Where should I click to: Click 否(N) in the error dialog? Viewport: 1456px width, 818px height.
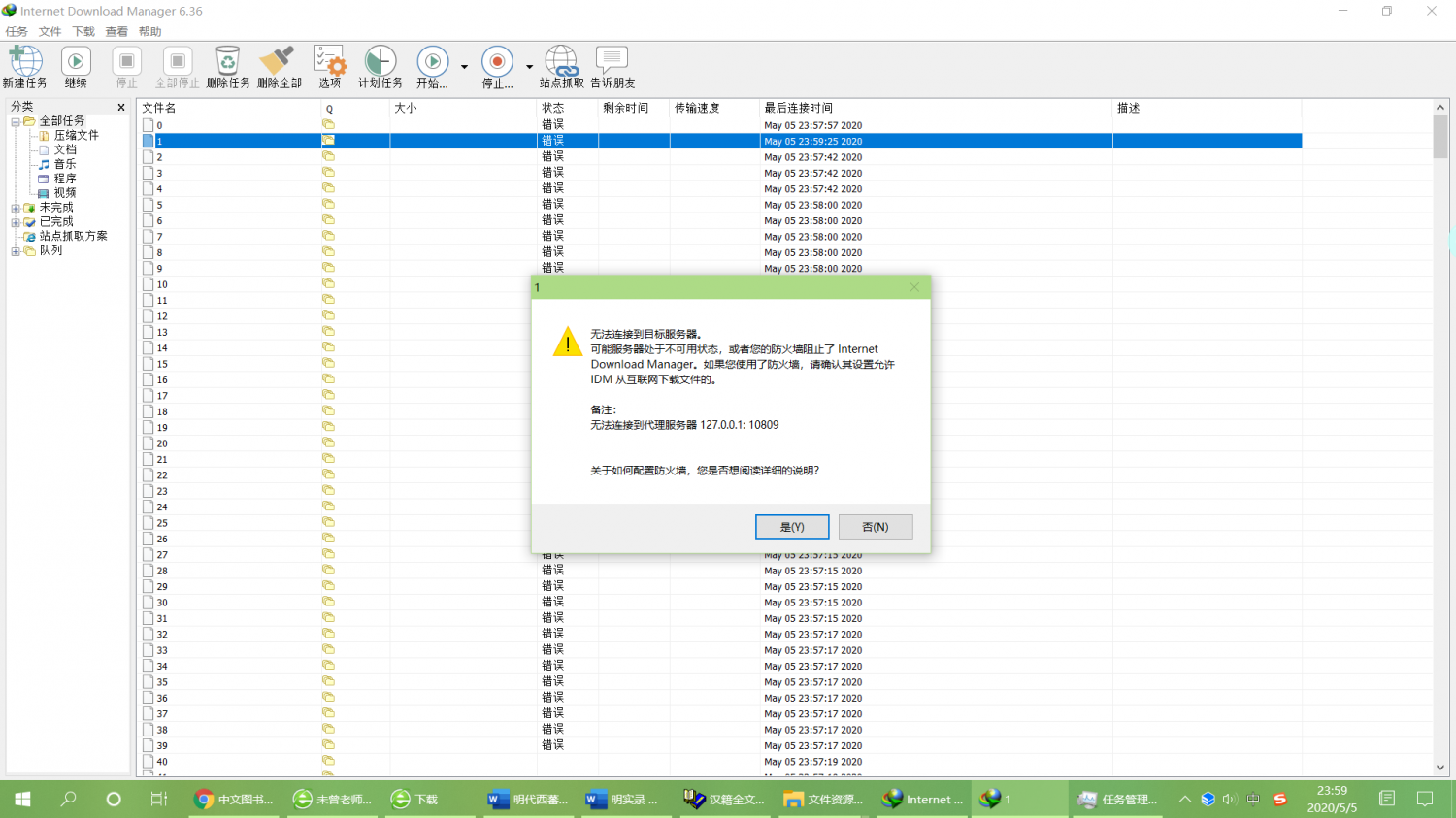tap(876, 527)
